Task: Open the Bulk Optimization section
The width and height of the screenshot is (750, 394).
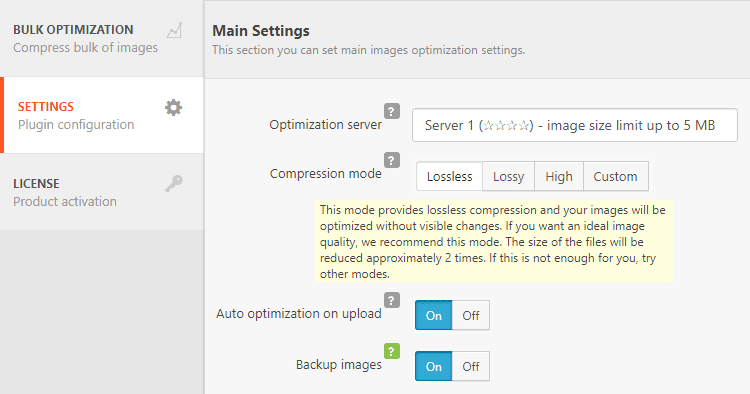Action: coord(102,38)
